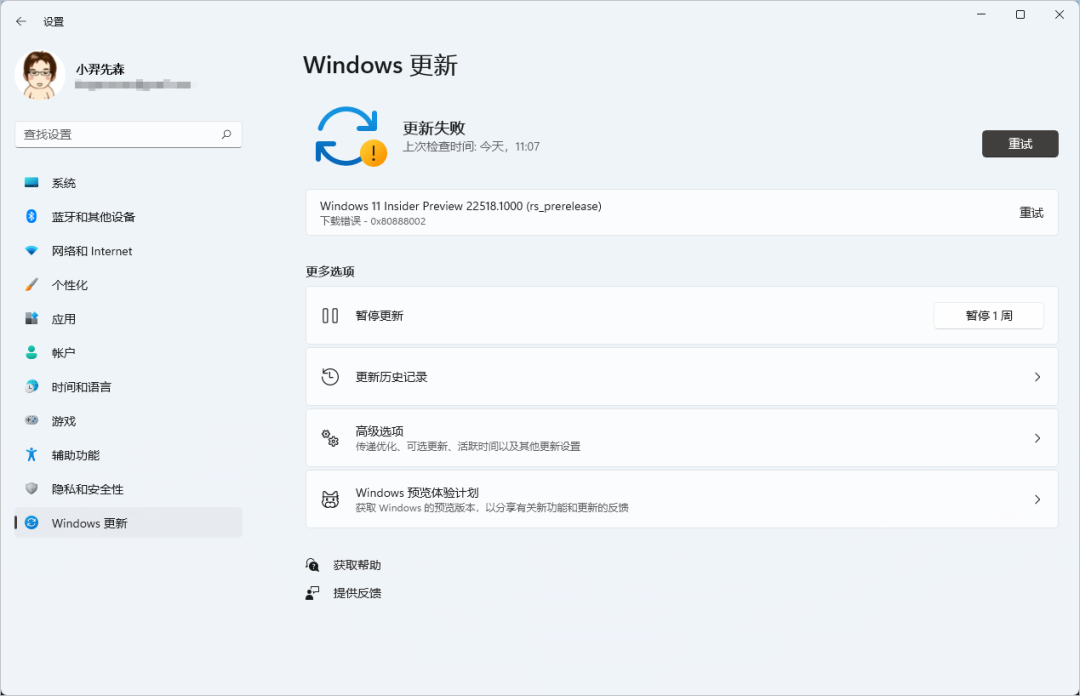Click the Wi-Fi network icon in sidebar
Viewport: 1080px width, 696px height.
pyautogui.click(x=32, y=251)
